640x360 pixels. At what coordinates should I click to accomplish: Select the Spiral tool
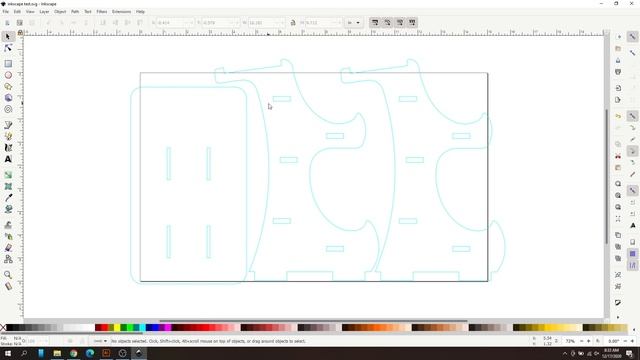pyautogui.click(x=8, y=109)
